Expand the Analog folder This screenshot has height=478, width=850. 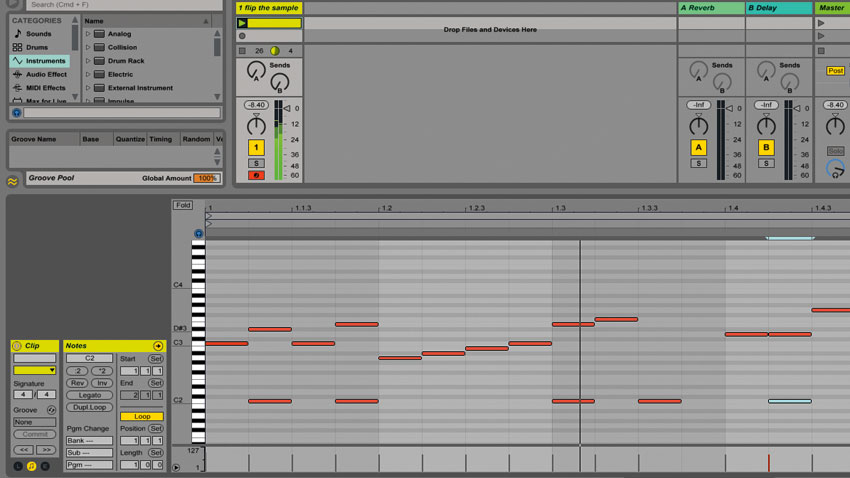pos(88,34)
